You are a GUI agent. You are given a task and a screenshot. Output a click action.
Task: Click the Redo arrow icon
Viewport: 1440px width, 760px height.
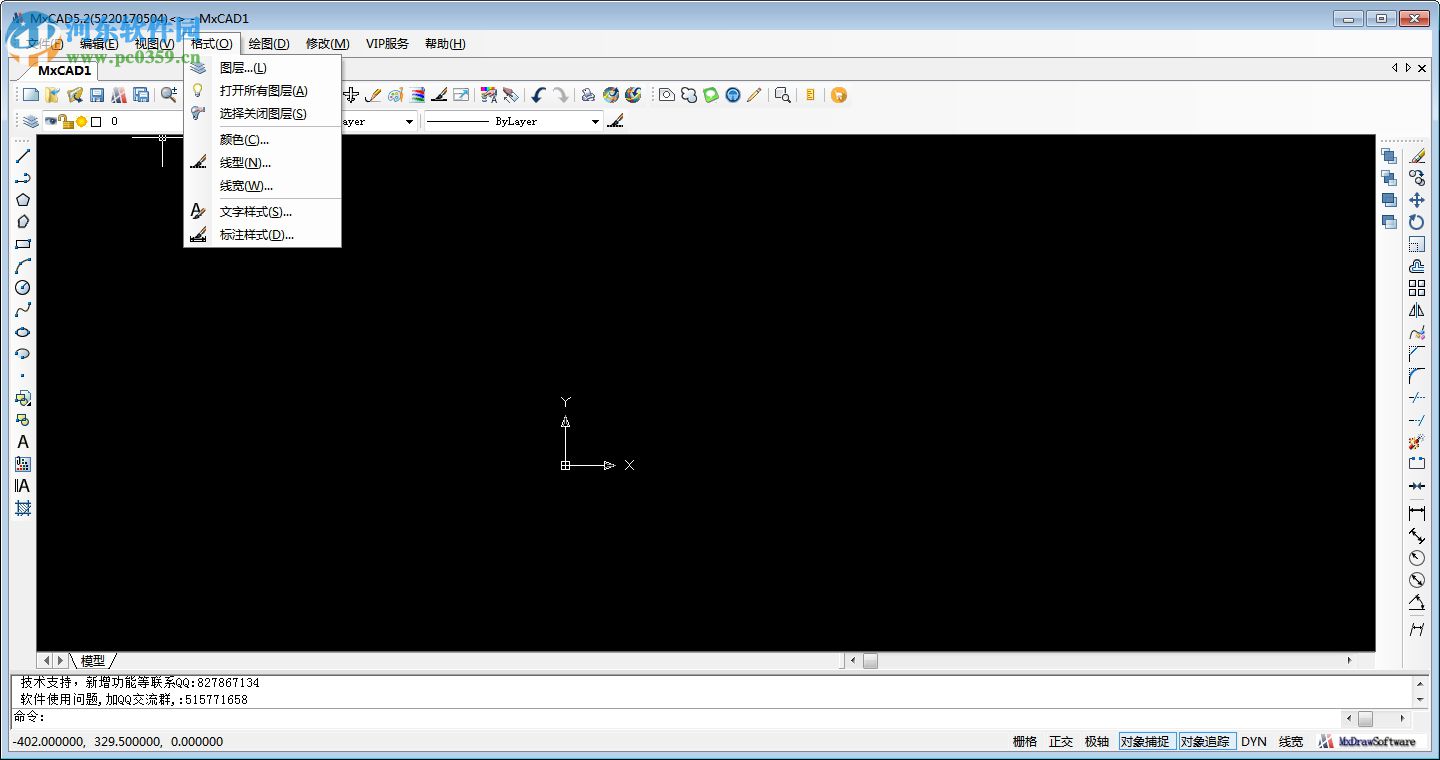(561, 95)
